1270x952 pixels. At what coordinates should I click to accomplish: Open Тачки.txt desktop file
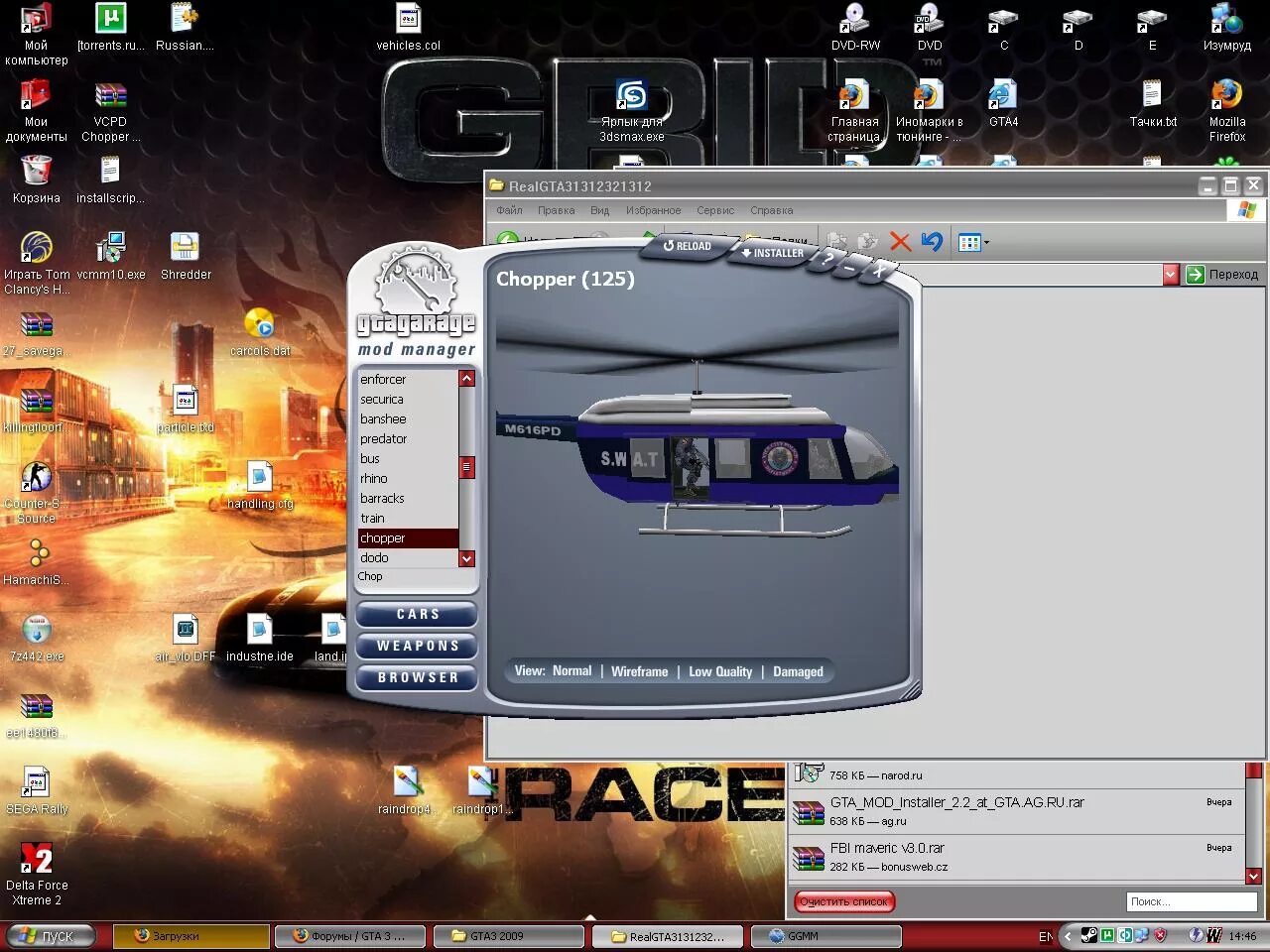[x=1153, y=103]
